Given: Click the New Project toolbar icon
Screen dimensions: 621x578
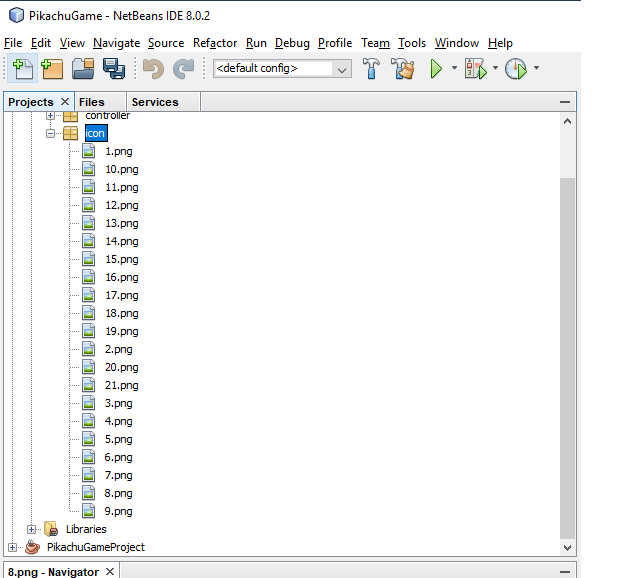Looking at the screenshot, I should pos(52,69).
